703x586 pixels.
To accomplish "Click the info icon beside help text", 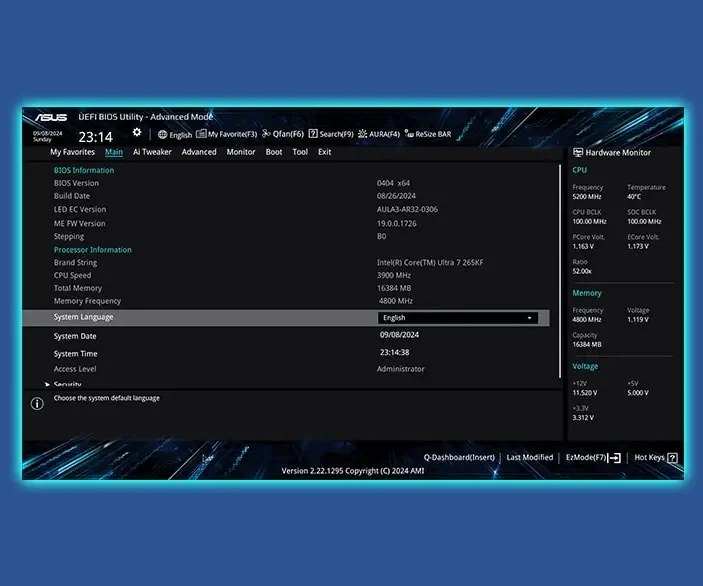I will tap(37, 404).
